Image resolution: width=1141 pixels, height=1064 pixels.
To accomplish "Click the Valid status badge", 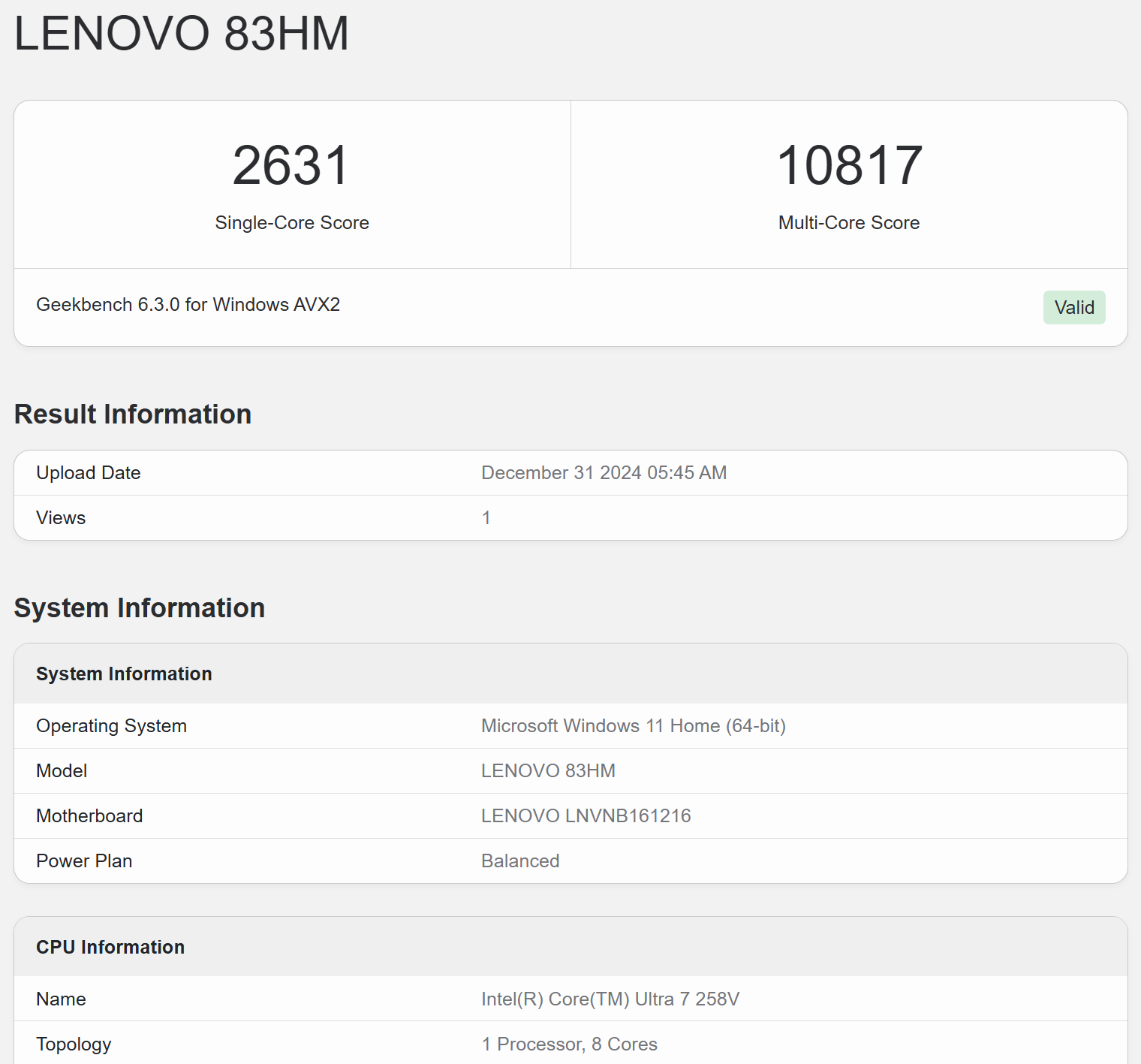I will coord(1073,307).
